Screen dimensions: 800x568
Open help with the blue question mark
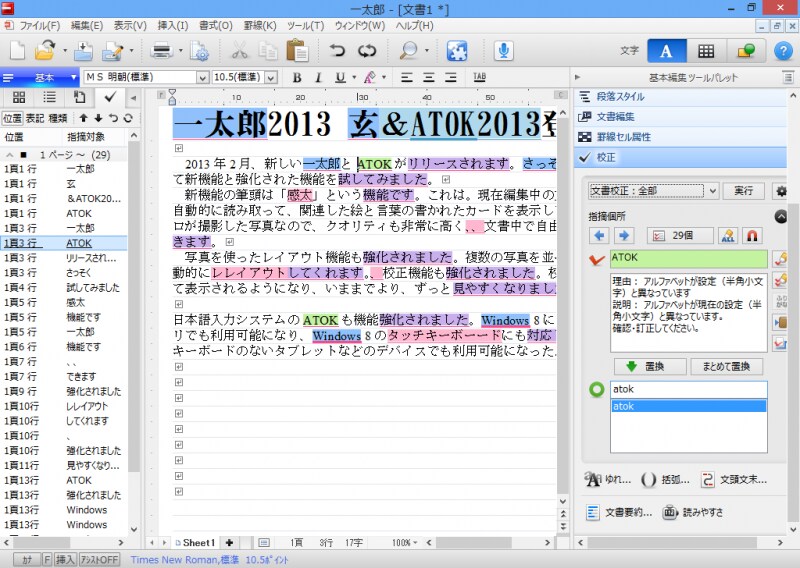click(x=783, y=51)
